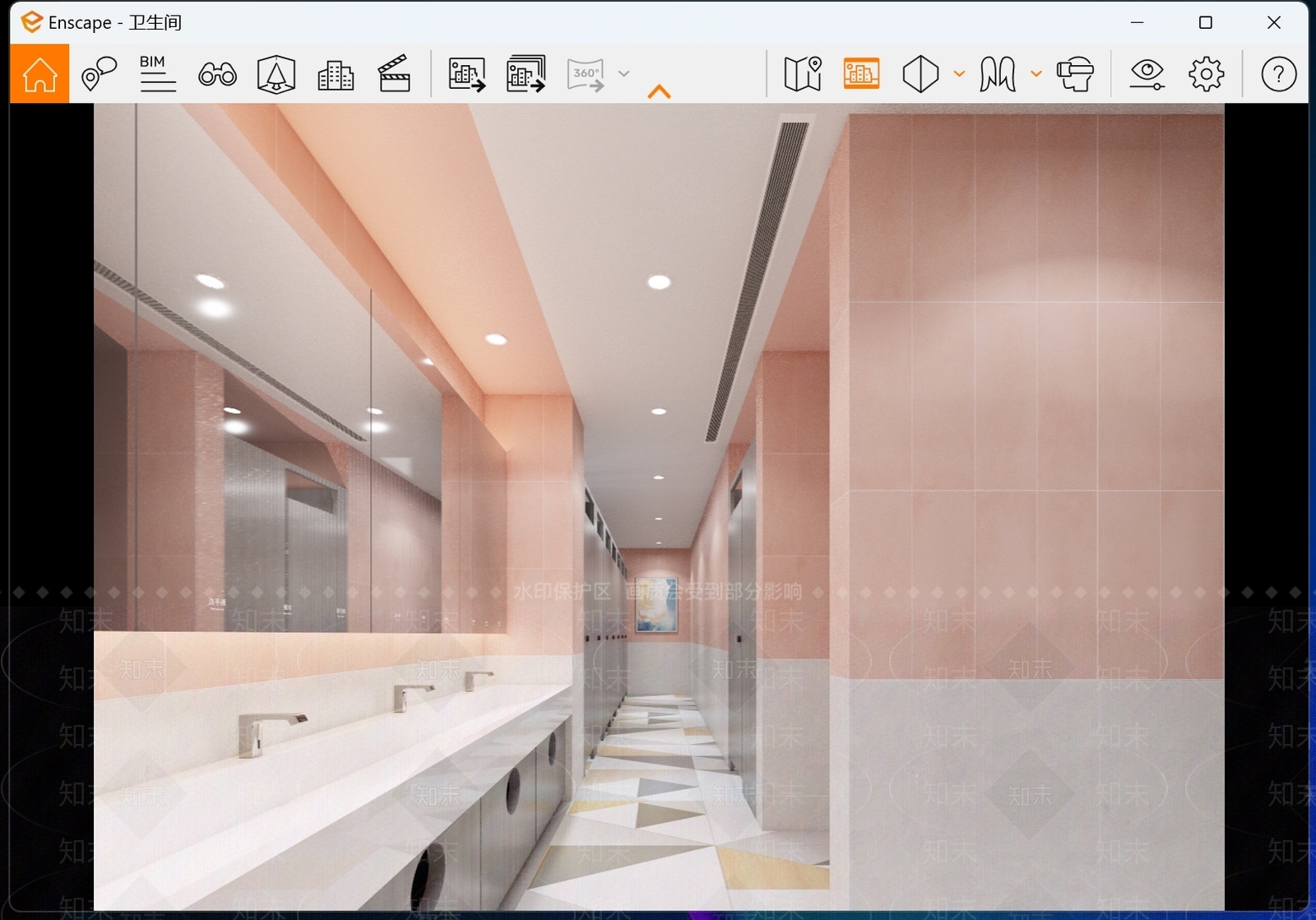Image resolution: width=1316 pixels, height=920 pixels.
Task: Open the Video Editor clapperboard icon
Action: [x=395, y=74]
